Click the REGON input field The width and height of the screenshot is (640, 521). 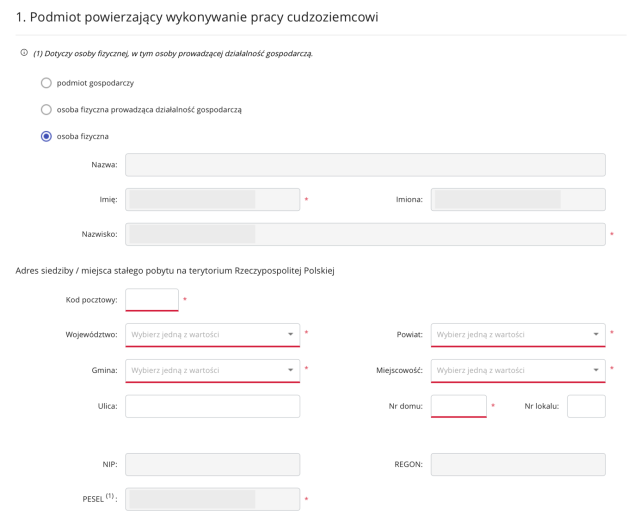(517, 465)
